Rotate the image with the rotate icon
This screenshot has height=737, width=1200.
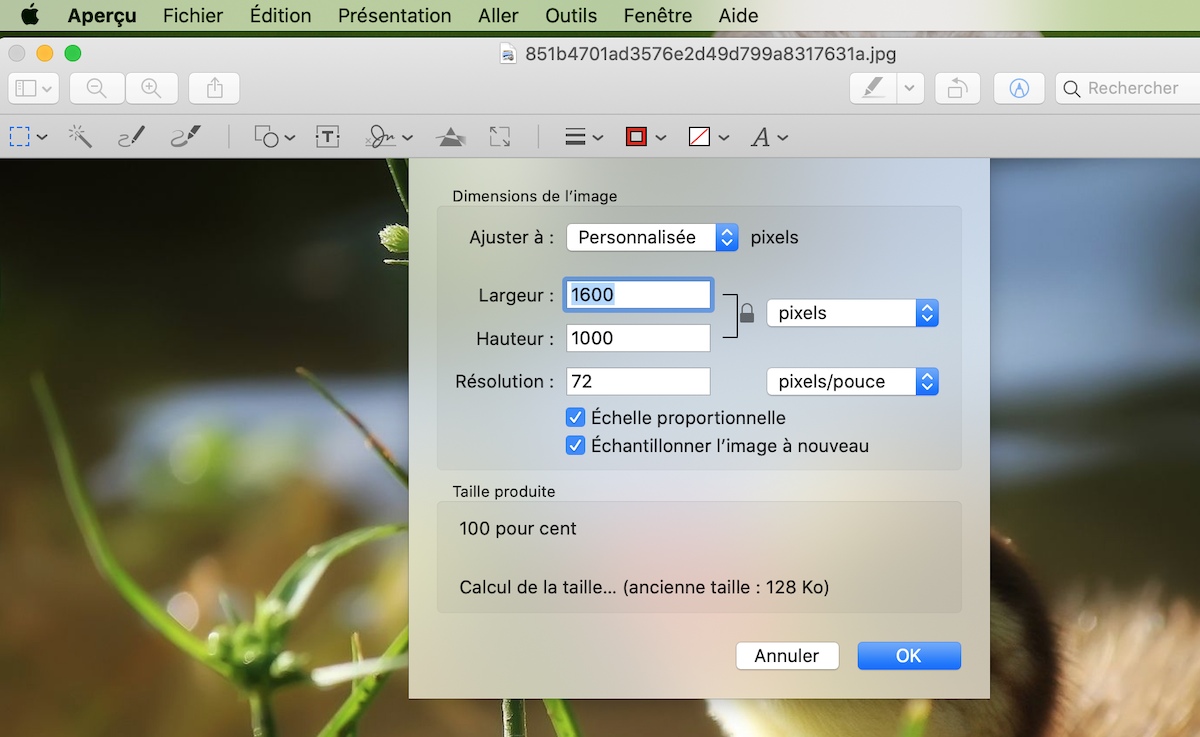tap(957, 88)
